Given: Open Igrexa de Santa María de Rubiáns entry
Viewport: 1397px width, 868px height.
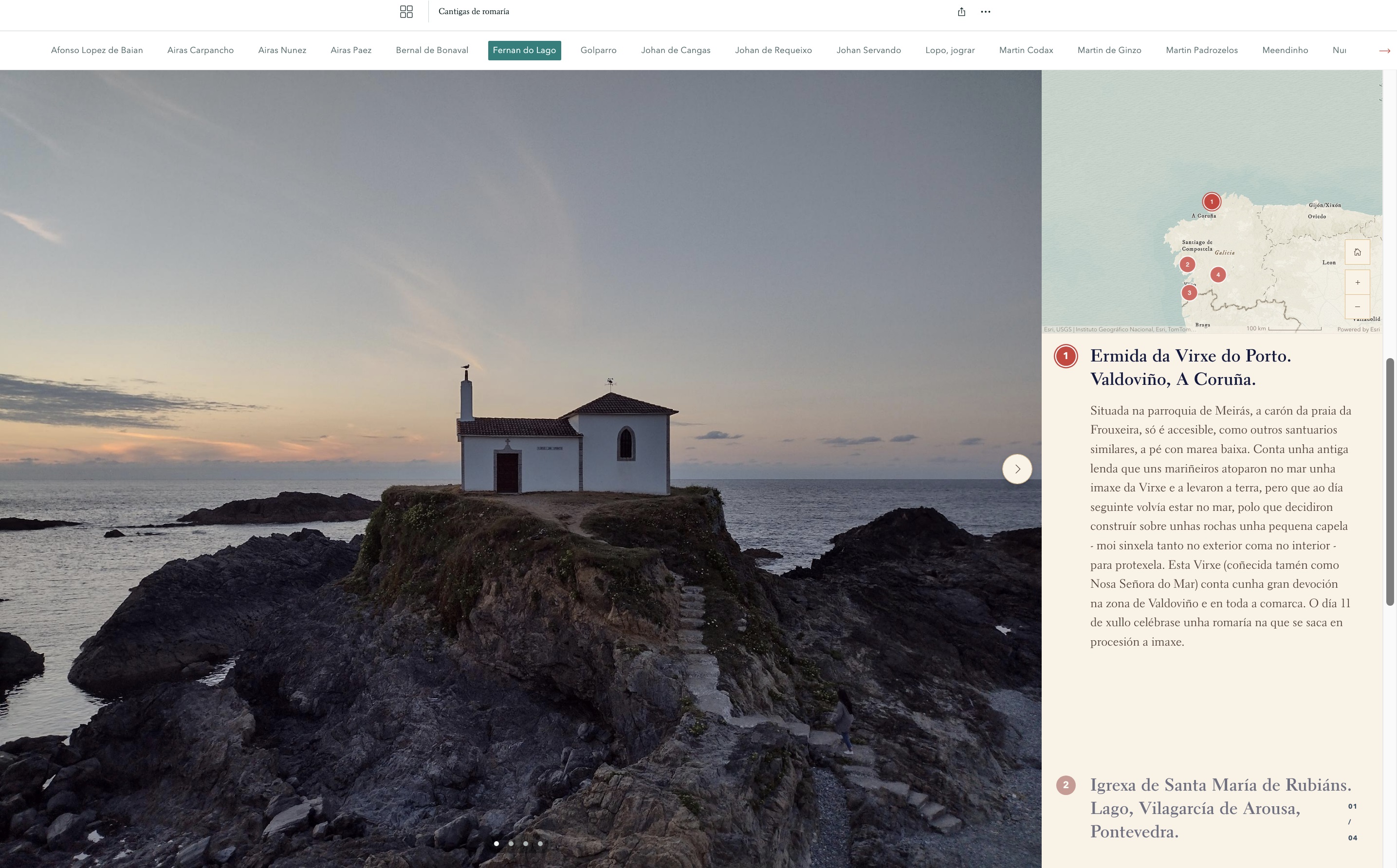Looking at the screenshot, I should pyautogui.click(x=1220, y=807).
